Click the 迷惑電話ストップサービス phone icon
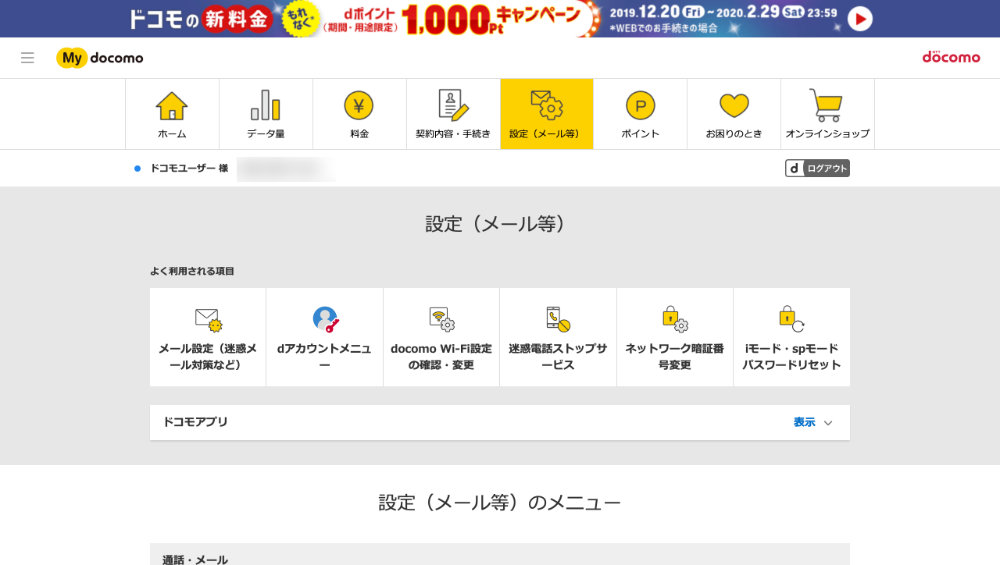Image resolution: width=1000 pixels, height=565 pixels. (x=558, y=319)
